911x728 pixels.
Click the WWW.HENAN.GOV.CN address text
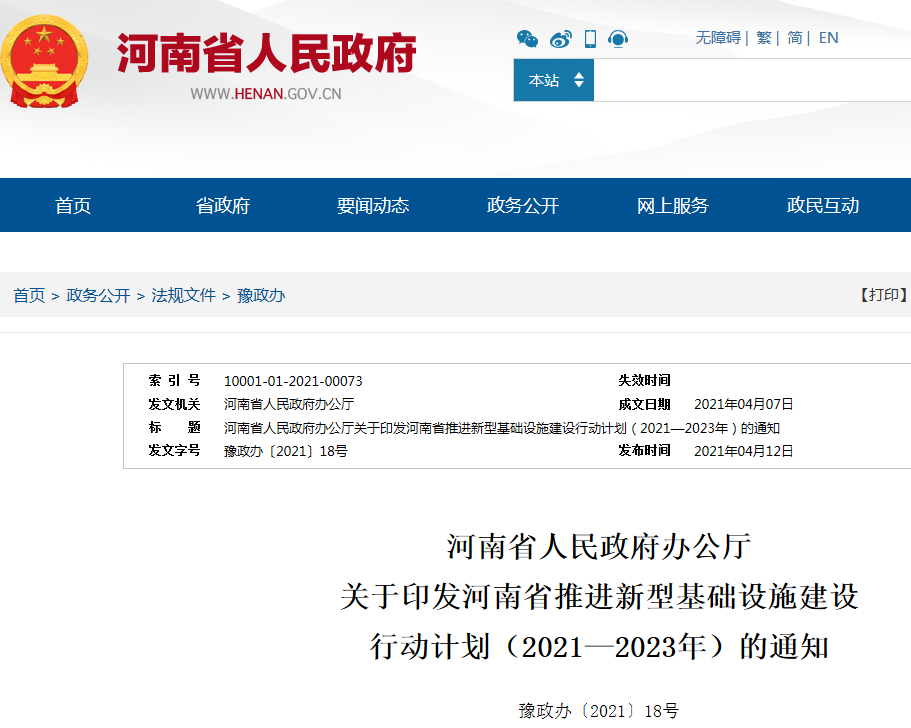266,94
